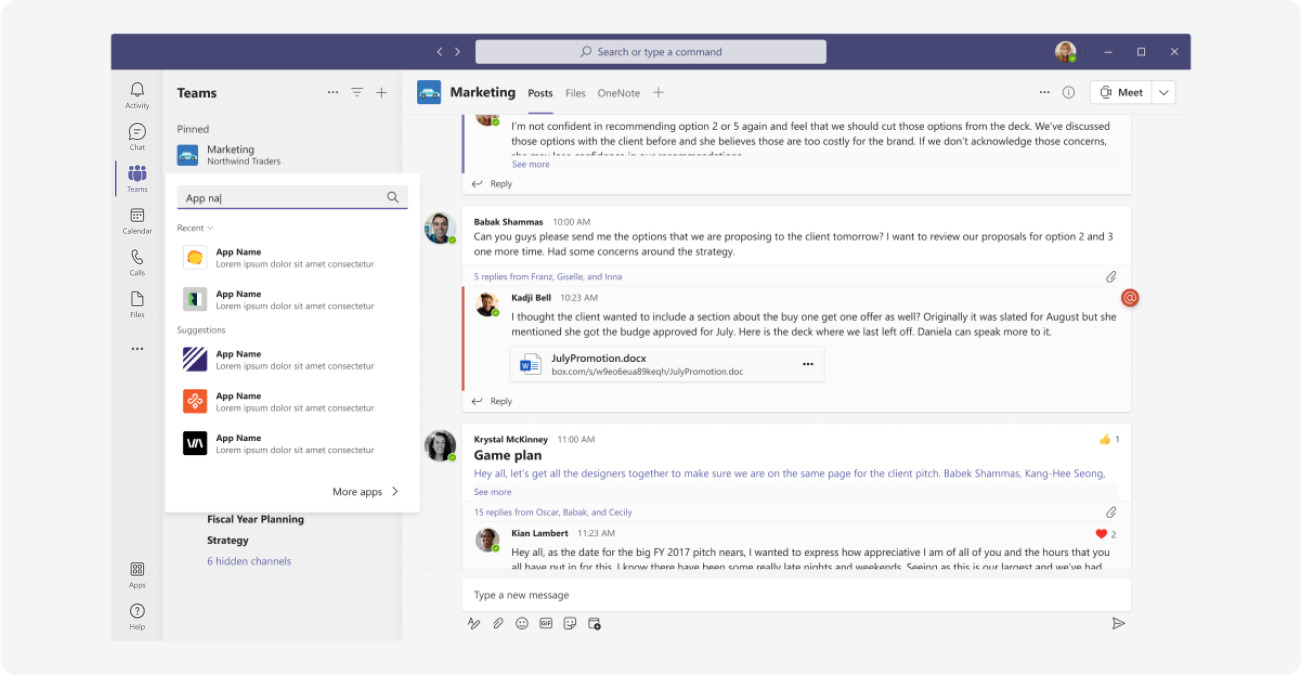Expand the Meet button dropdown arrow
The width and height of the screenshot is (1302, 675).
click(1163, 92)
